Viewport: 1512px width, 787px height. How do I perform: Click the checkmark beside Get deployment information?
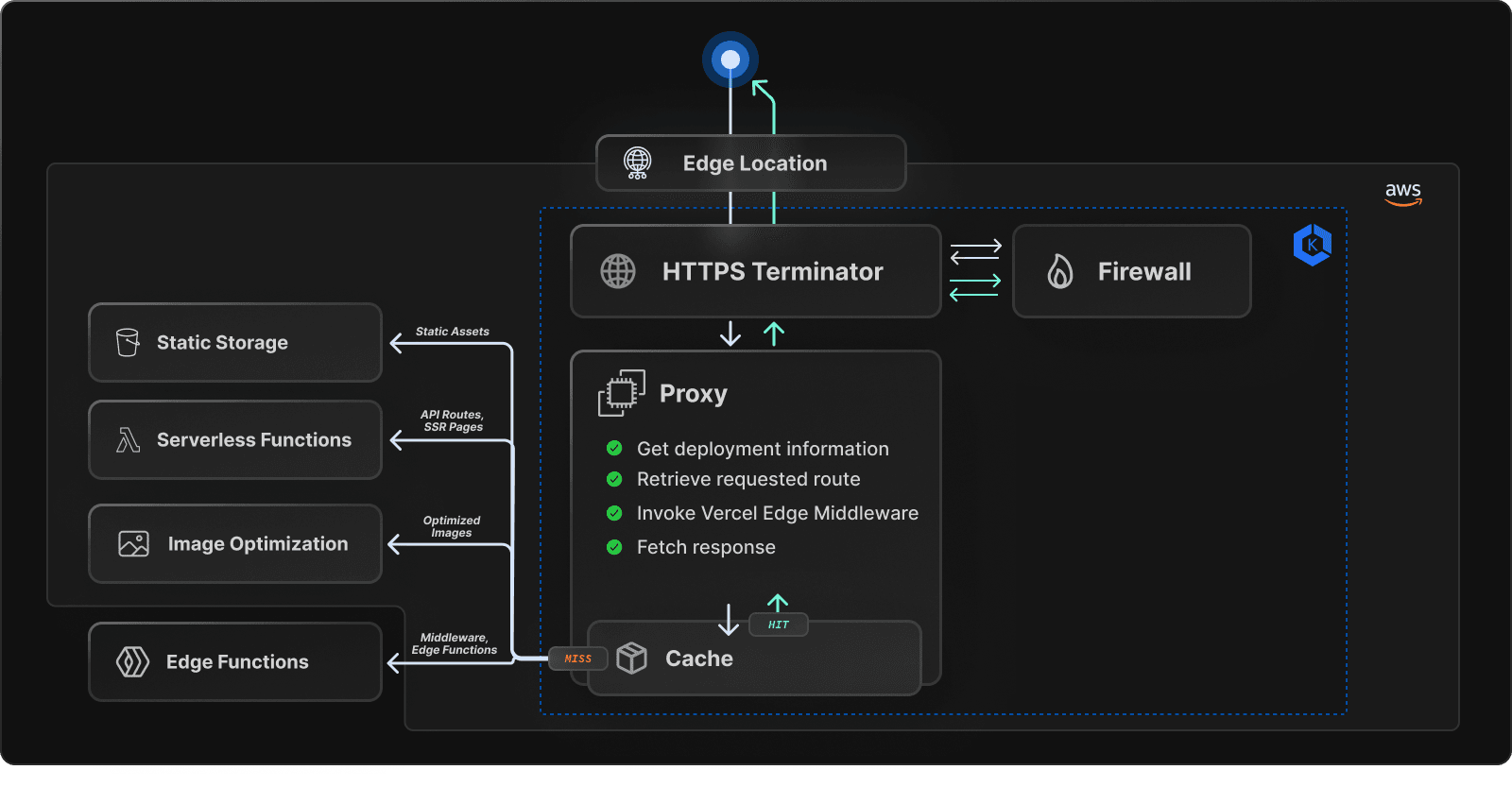[614, 448]
